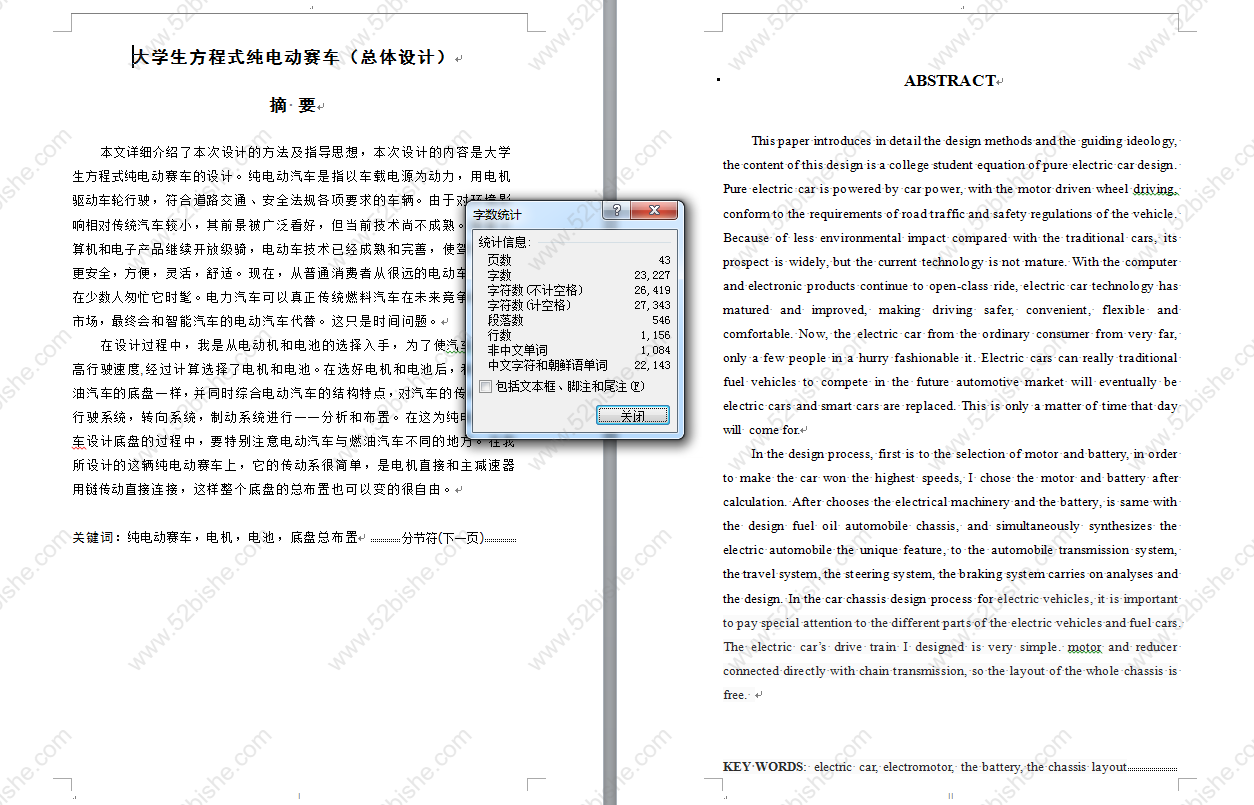
Task: Click the underlined word "motor" in the abstract
Action: click(1084, 647)
